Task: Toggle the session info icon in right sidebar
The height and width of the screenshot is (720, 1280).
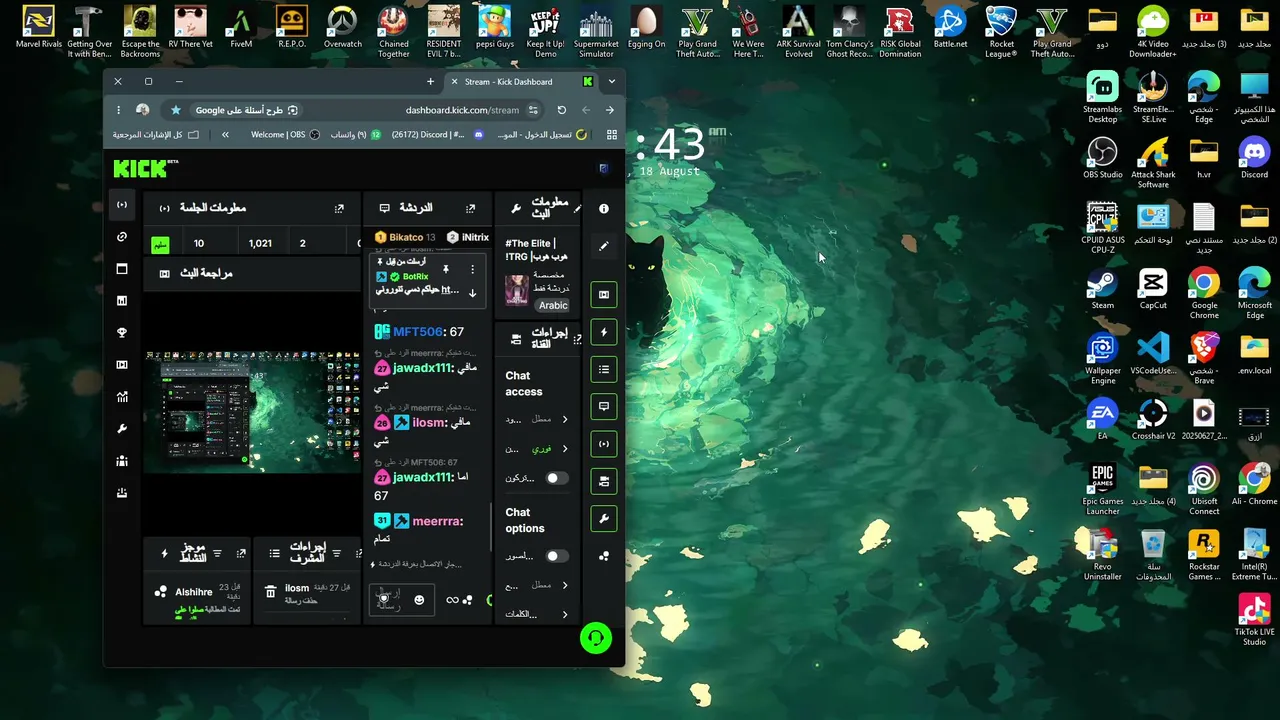Action: (x=604, y=444)
